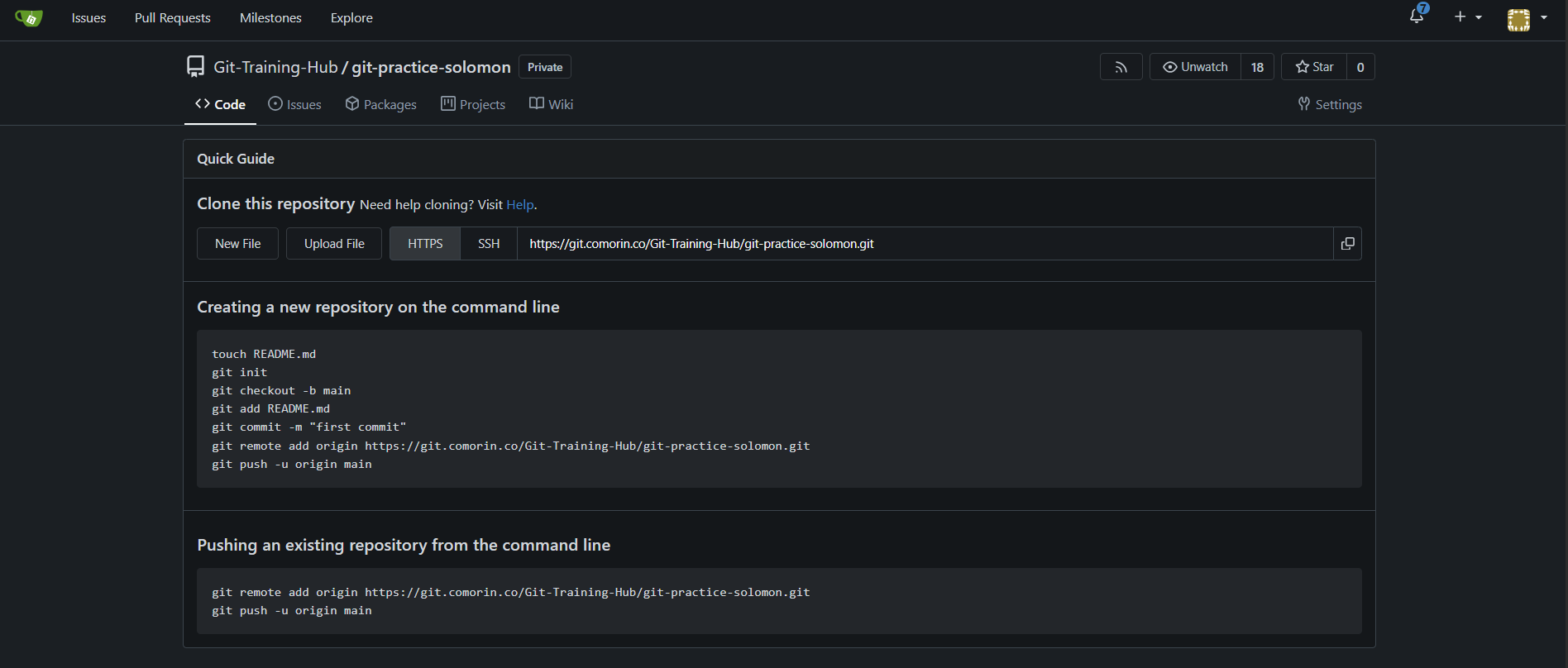Click the repository icon beside Git-Training-Hub

195,67
